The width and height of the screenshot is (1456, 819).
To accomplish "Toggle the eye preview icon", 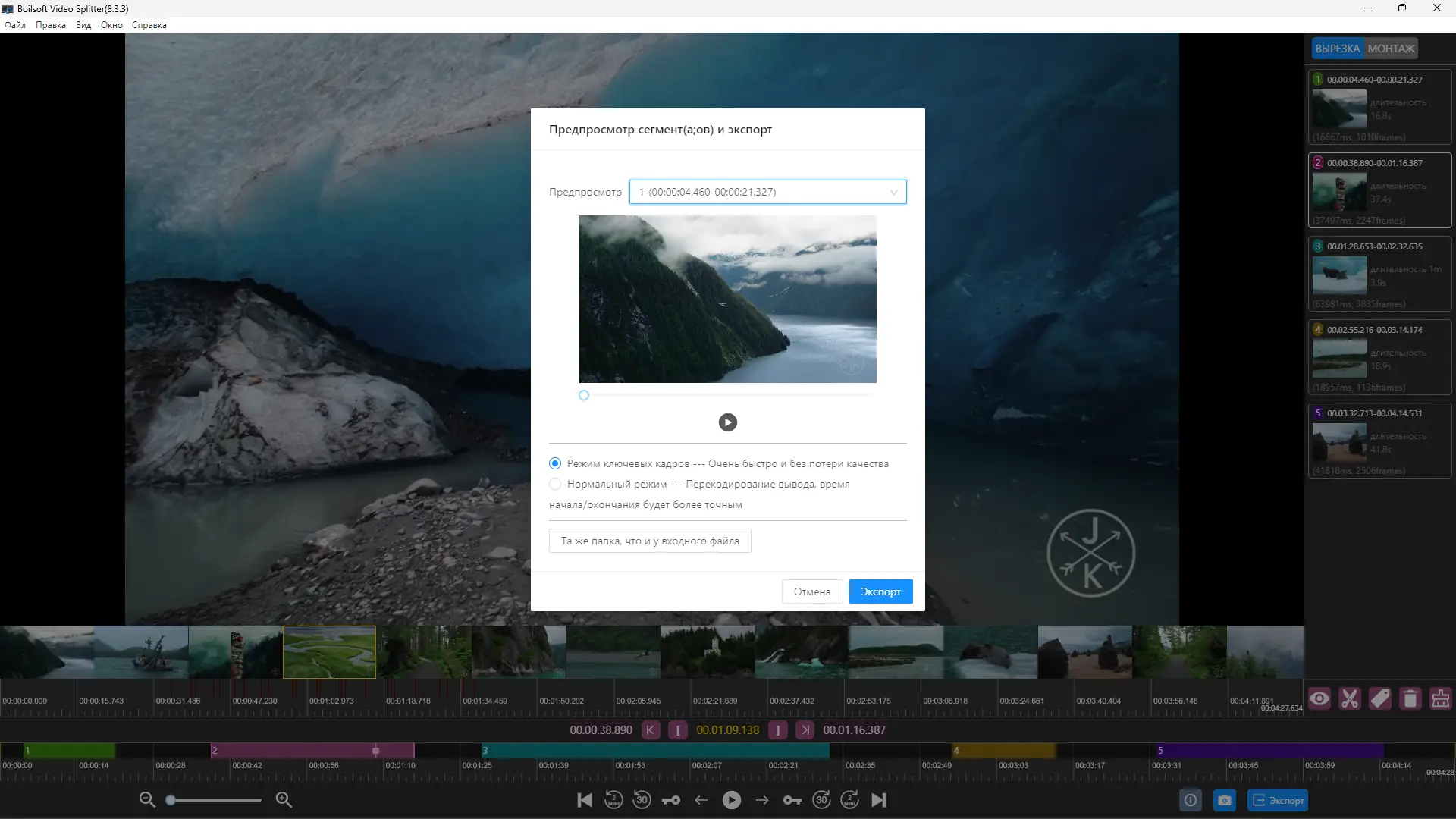I will pyautogui.click(x=1319, y=698).
